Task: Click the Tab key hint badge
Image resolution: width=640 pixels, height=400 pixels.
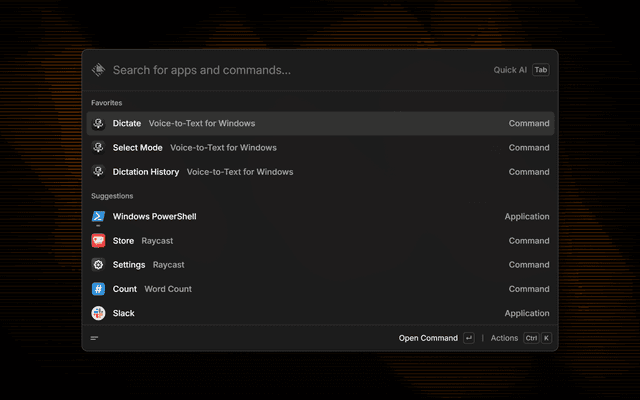Action: 540,70
